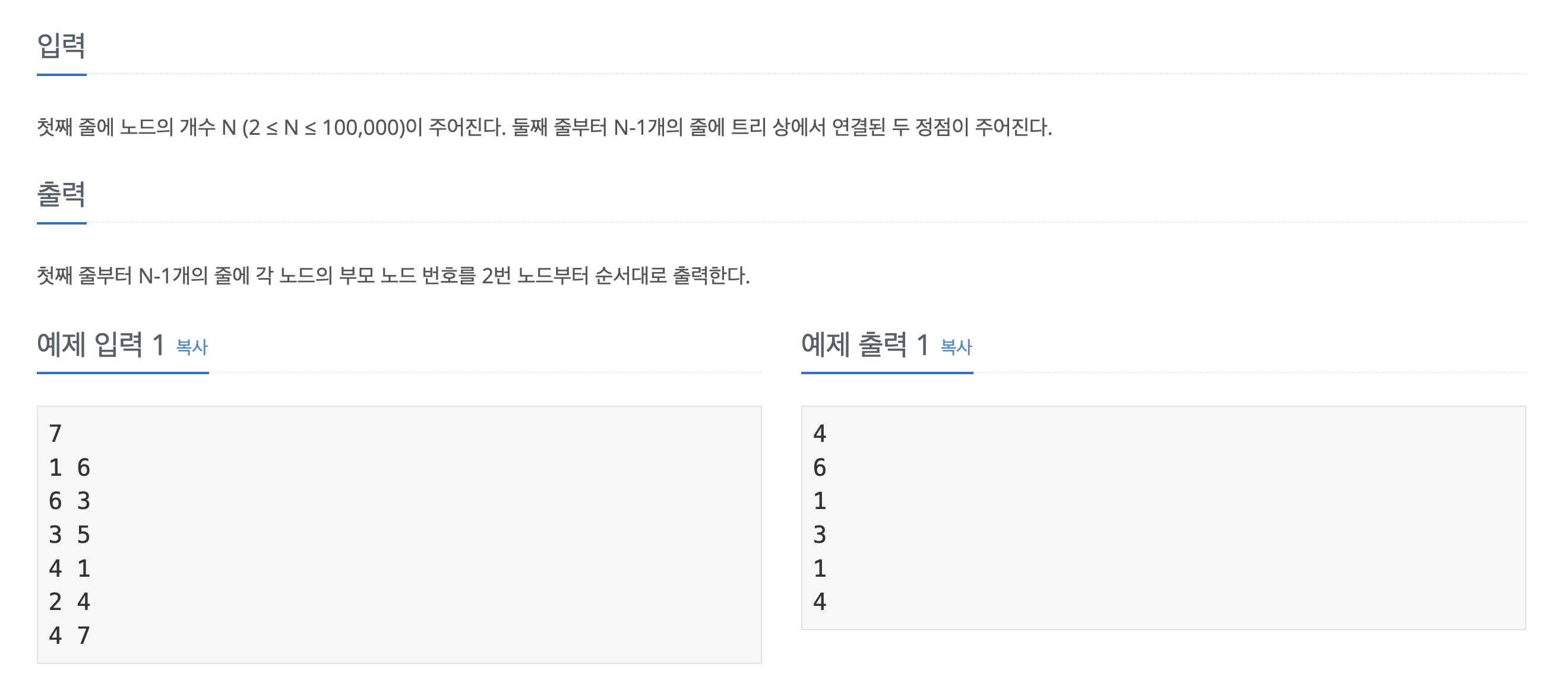Click the first '4' in sample output
Image resolution: width=1568 pixels, height=689 pixels.
click(820, 434)
